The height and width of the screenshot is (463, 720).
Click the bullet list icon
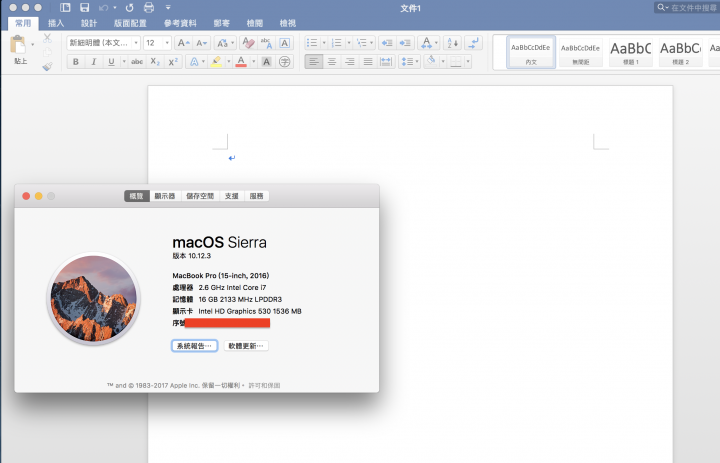(312, 43)
